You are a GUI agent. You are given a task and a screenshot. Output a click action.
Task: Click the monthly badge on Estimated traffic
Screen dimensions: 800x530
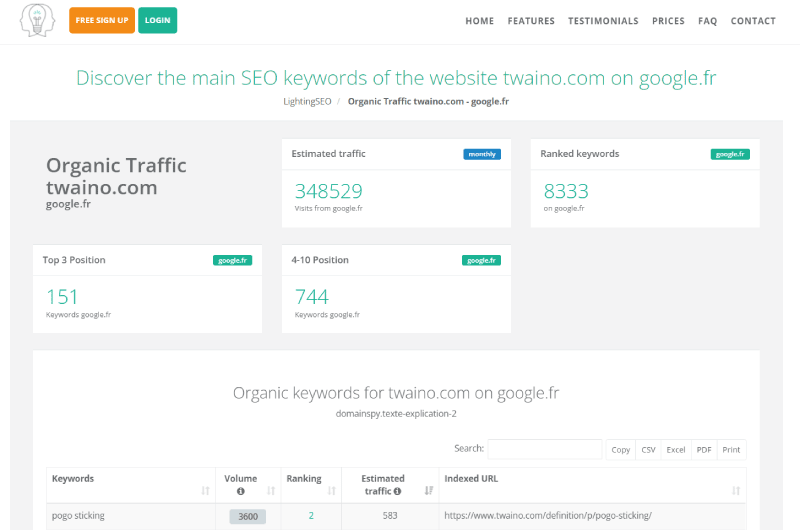482,154
